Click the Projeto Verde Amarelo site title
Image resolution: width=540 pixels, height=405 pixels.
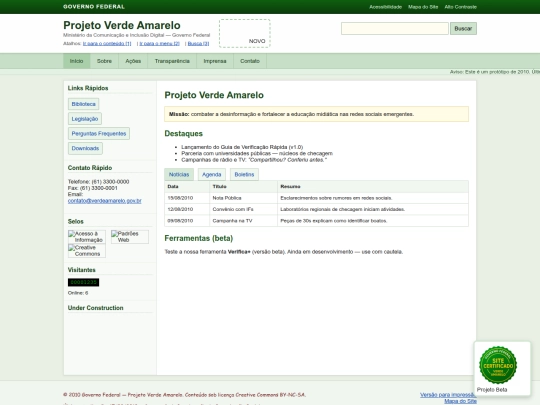[122, 25]
